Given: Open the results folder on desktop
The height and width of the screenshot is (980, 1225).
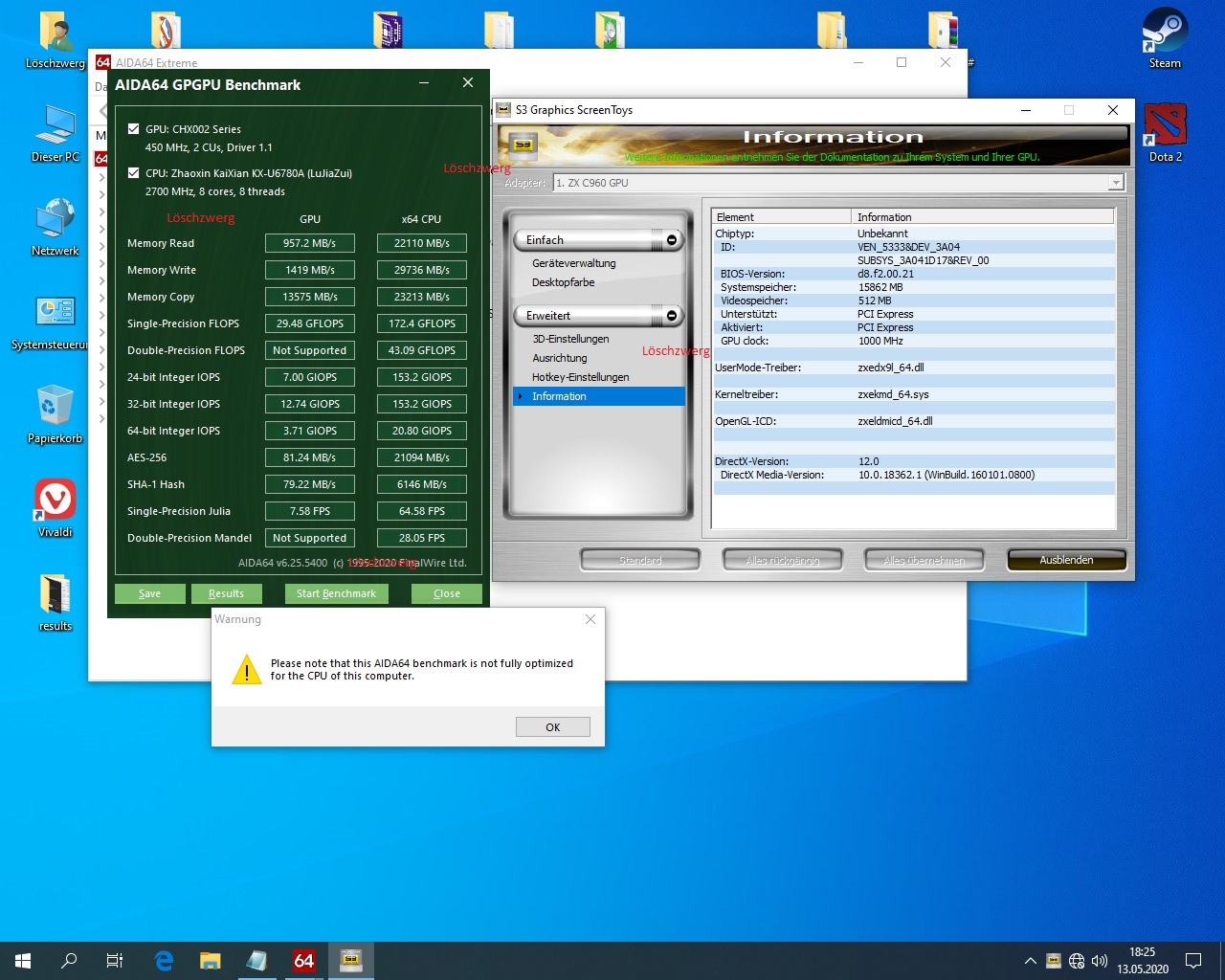Looking at the screenshot, I should (x=56, y=603).
